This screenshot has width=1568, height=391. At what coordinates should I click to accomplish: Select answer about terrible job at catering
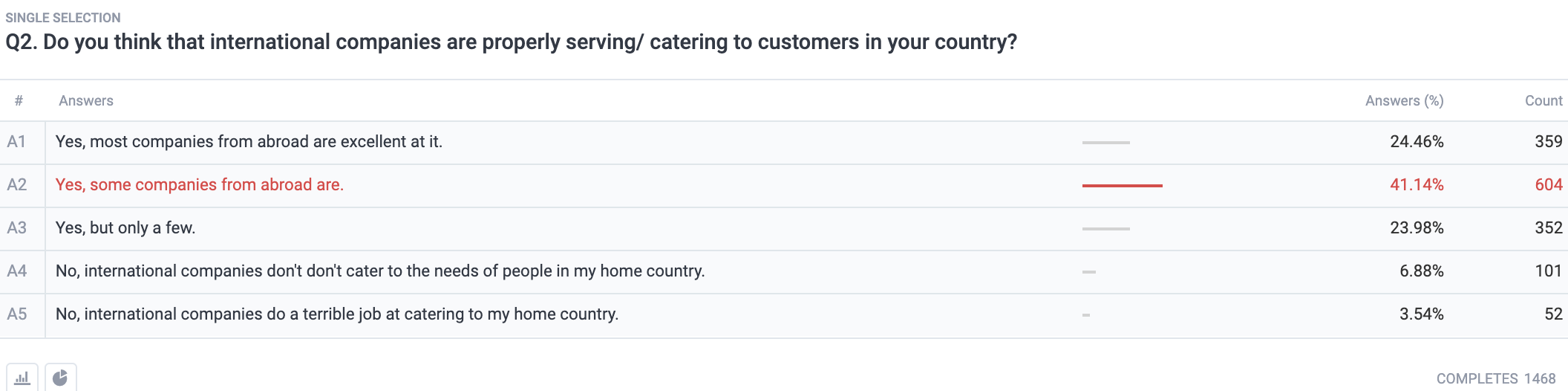click(337, 314)
